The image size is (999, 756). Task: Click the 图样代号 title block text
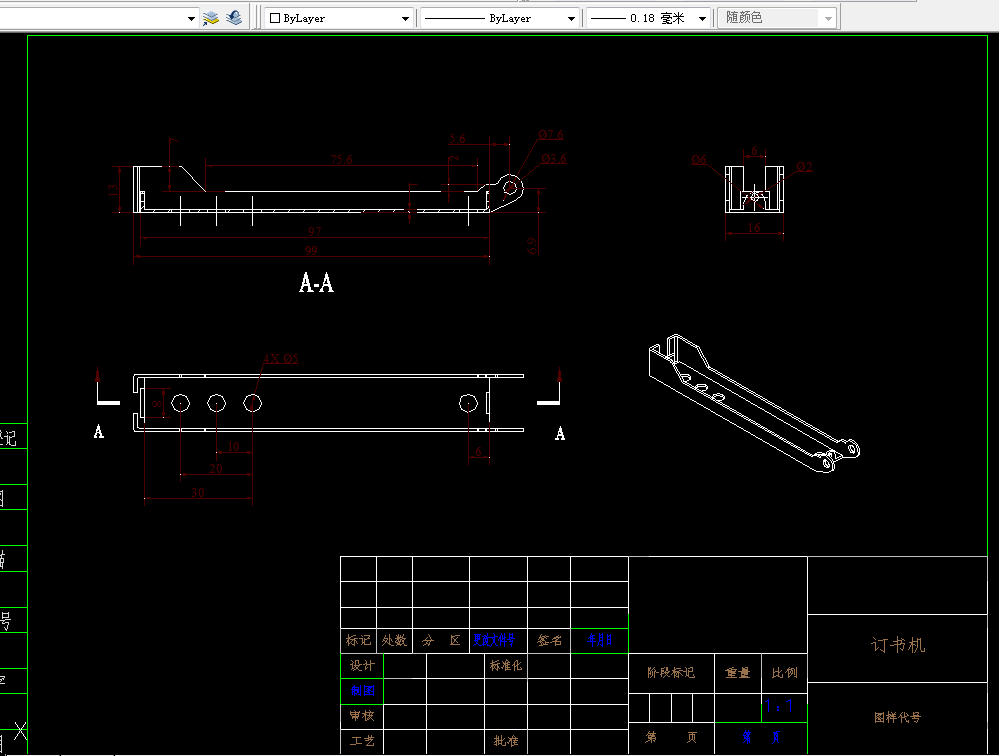(x=898, y=717)
